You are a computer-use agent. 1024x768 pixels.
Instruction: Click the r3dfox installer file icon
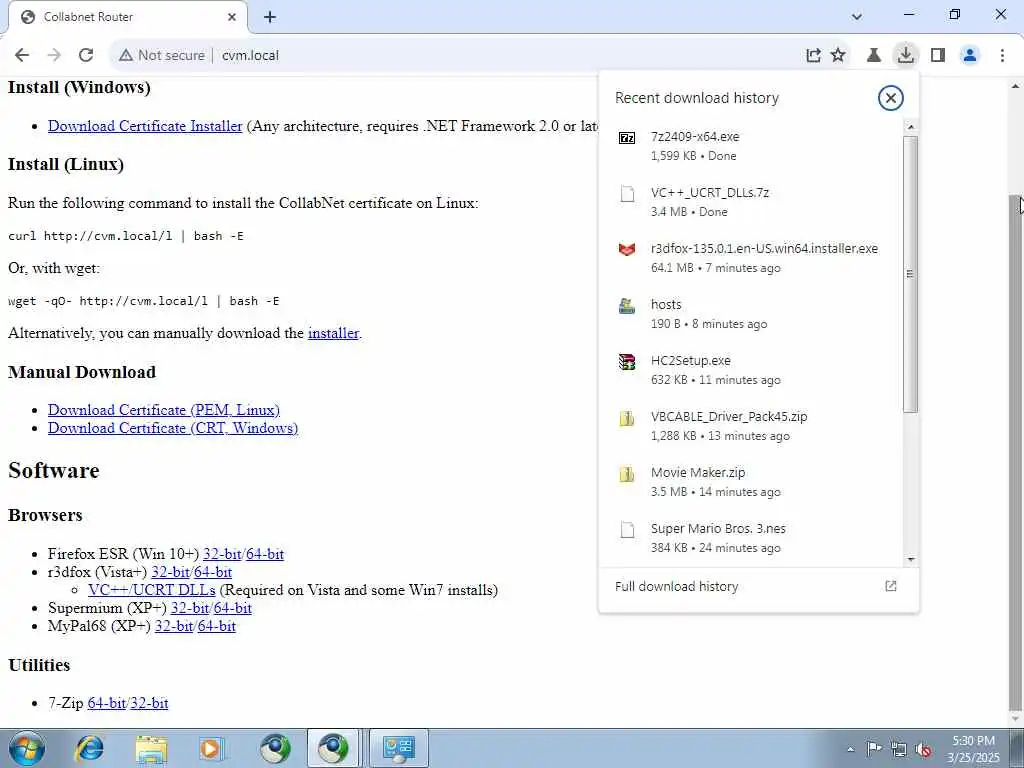(627, 249)
